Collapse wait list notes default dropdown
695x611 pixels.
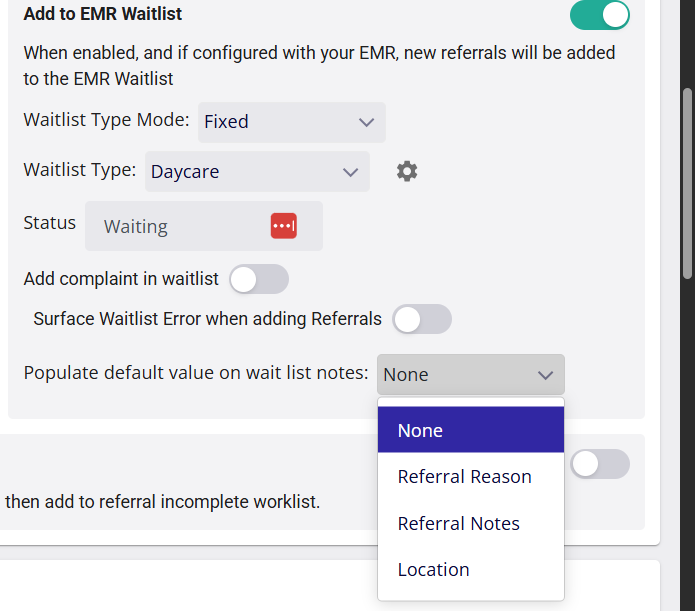click(x=471, y=375)
